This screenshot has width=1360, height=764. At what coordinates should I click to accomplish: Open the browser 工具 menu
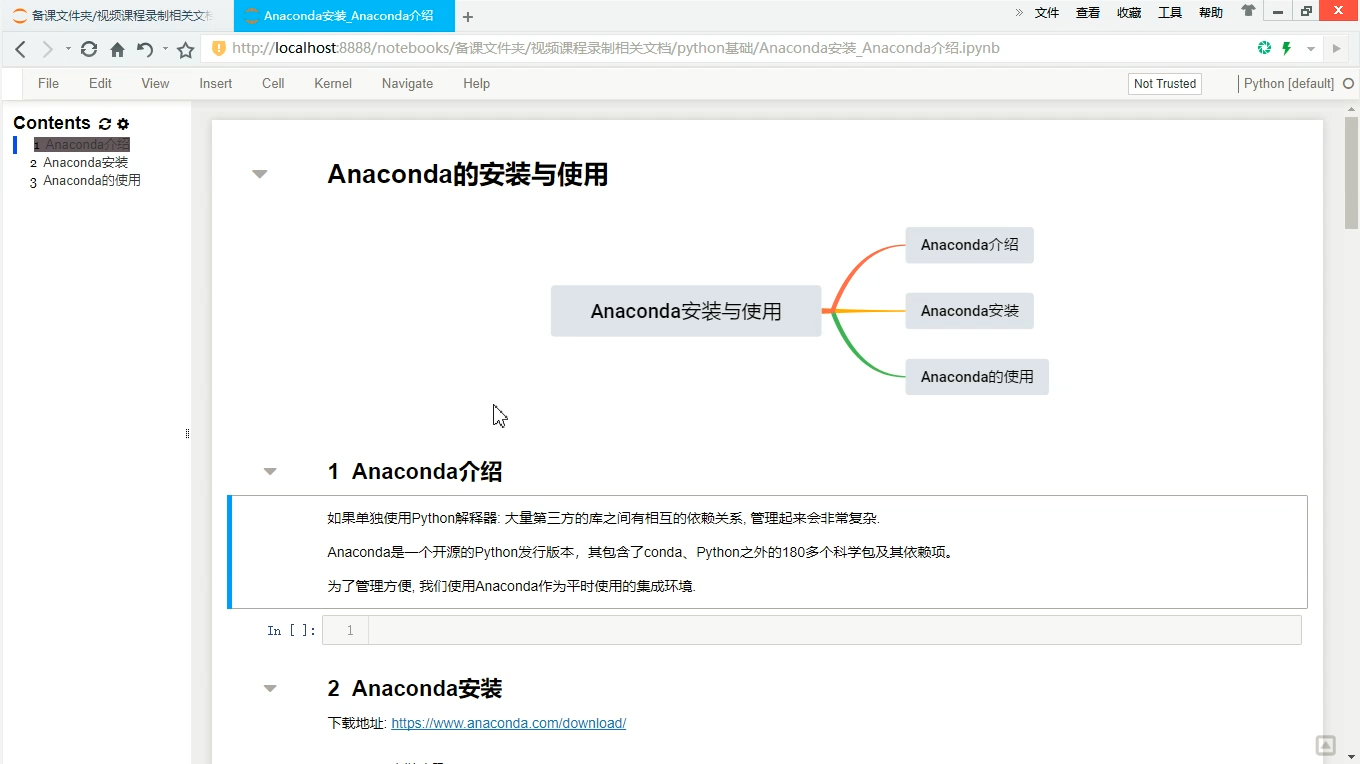click(x=1170, y=13)
